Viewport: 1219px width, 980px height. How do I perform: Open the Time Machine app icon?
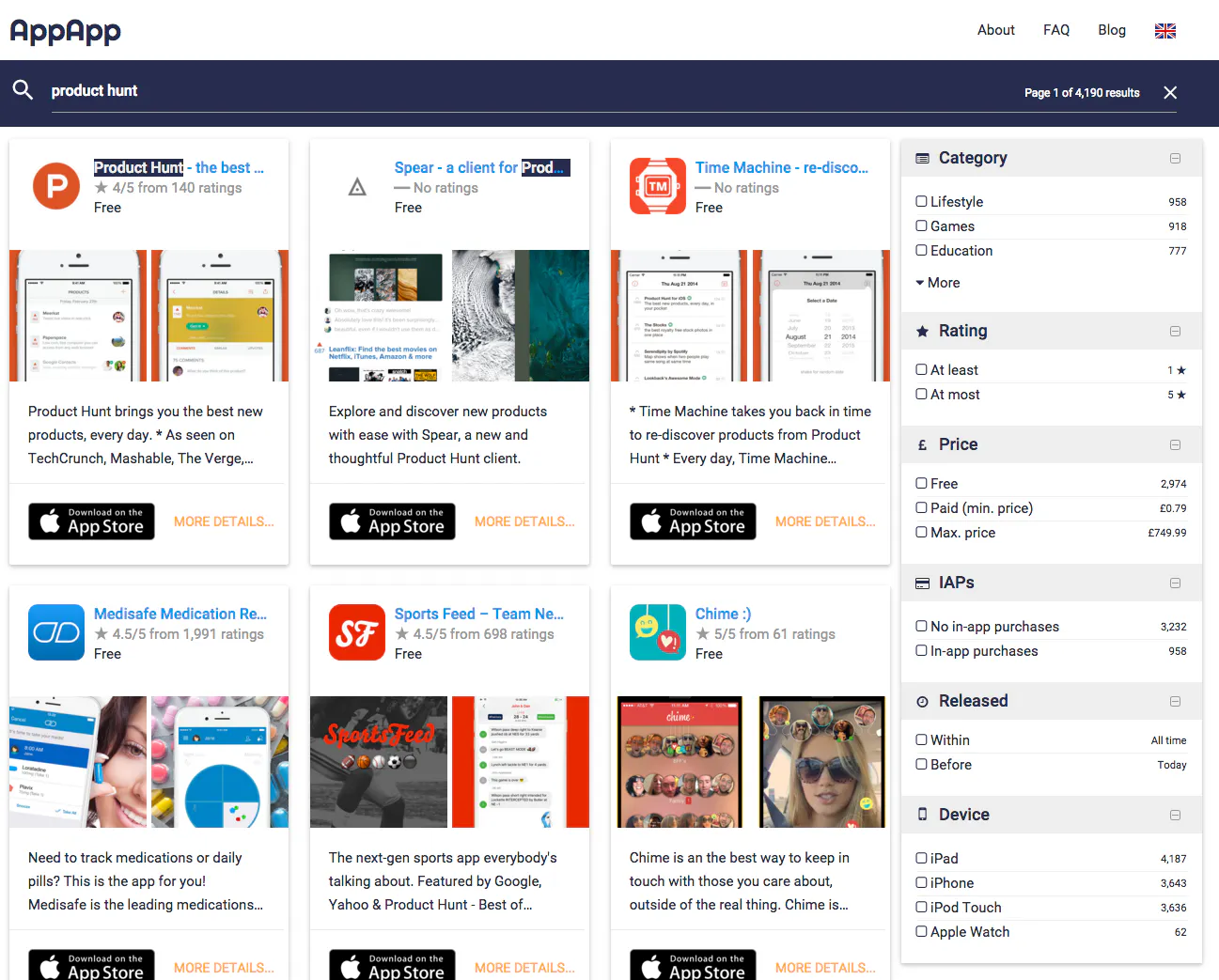(658, 186)
